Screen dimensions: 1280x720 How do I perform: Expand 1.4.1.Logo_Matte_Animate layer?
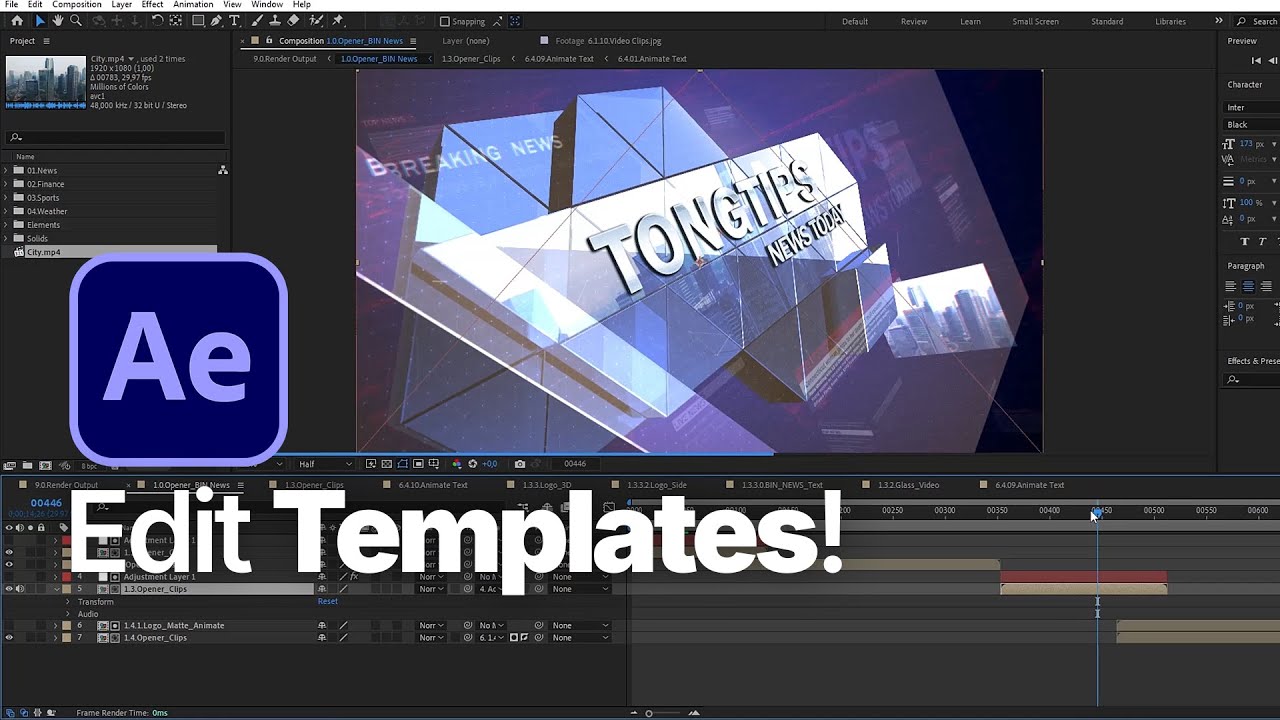pyautogui.click(x=55, y=626)
